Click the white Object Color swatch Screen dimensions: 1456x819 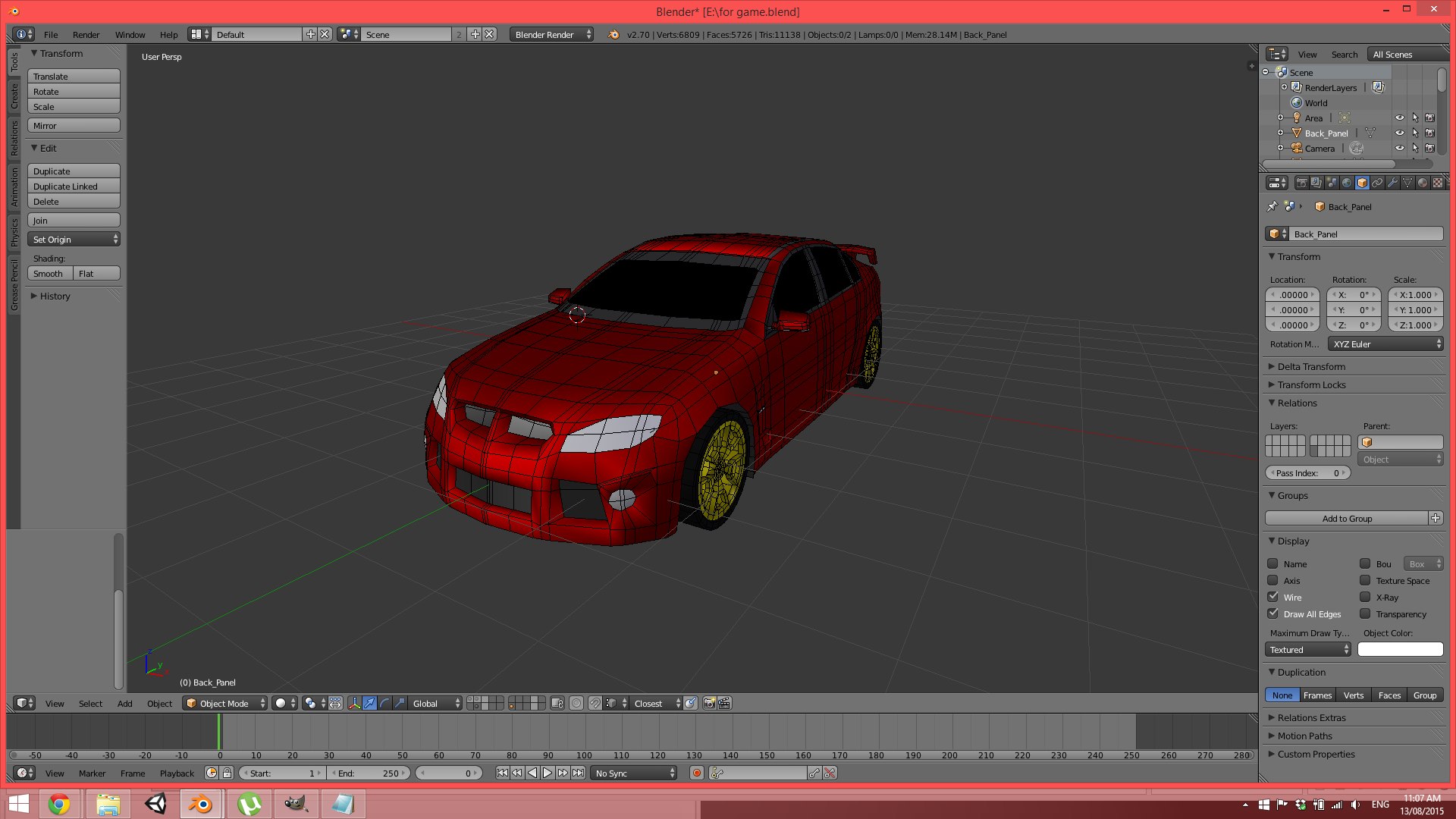pos(1400,649)
